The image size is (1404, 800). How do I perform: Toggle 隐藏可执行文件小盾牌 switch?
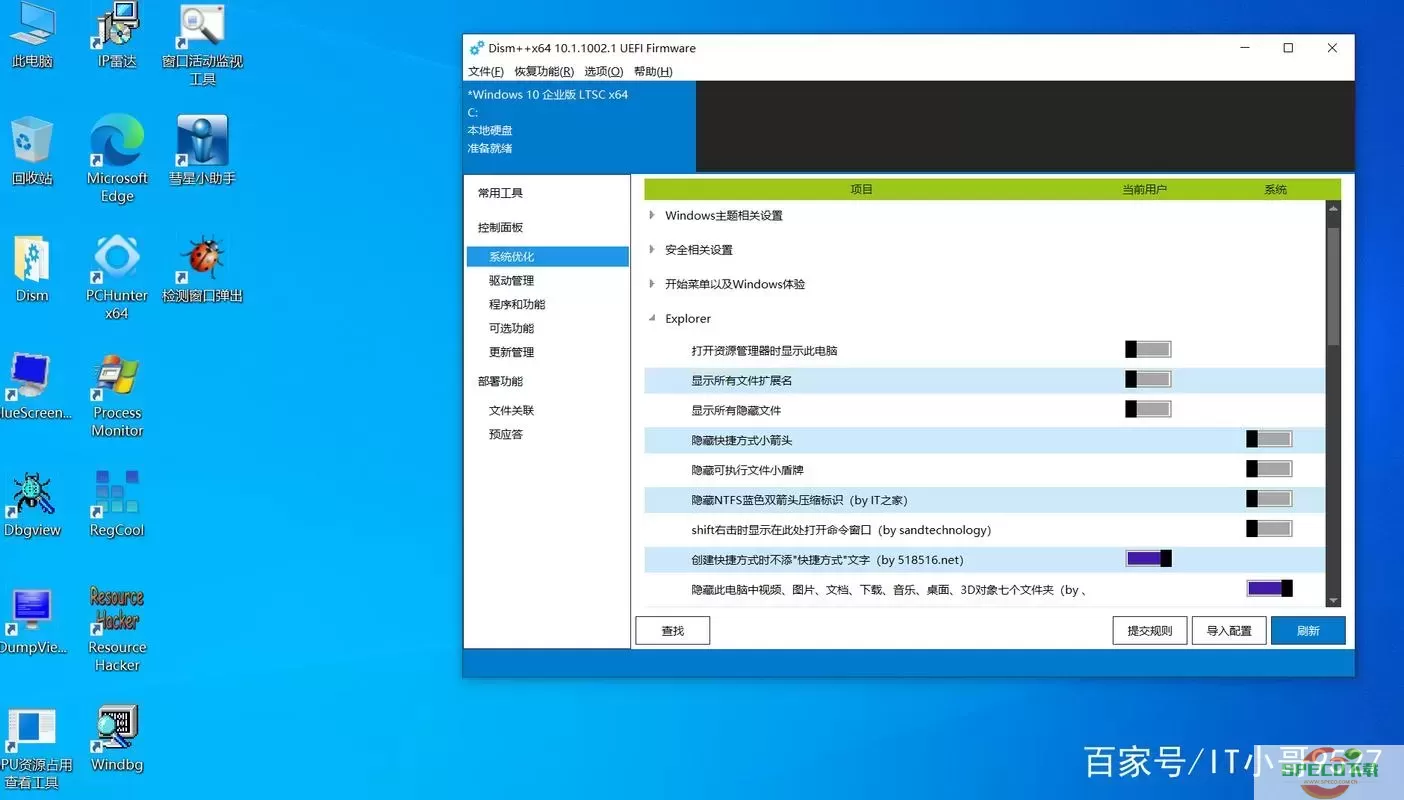1269,469
